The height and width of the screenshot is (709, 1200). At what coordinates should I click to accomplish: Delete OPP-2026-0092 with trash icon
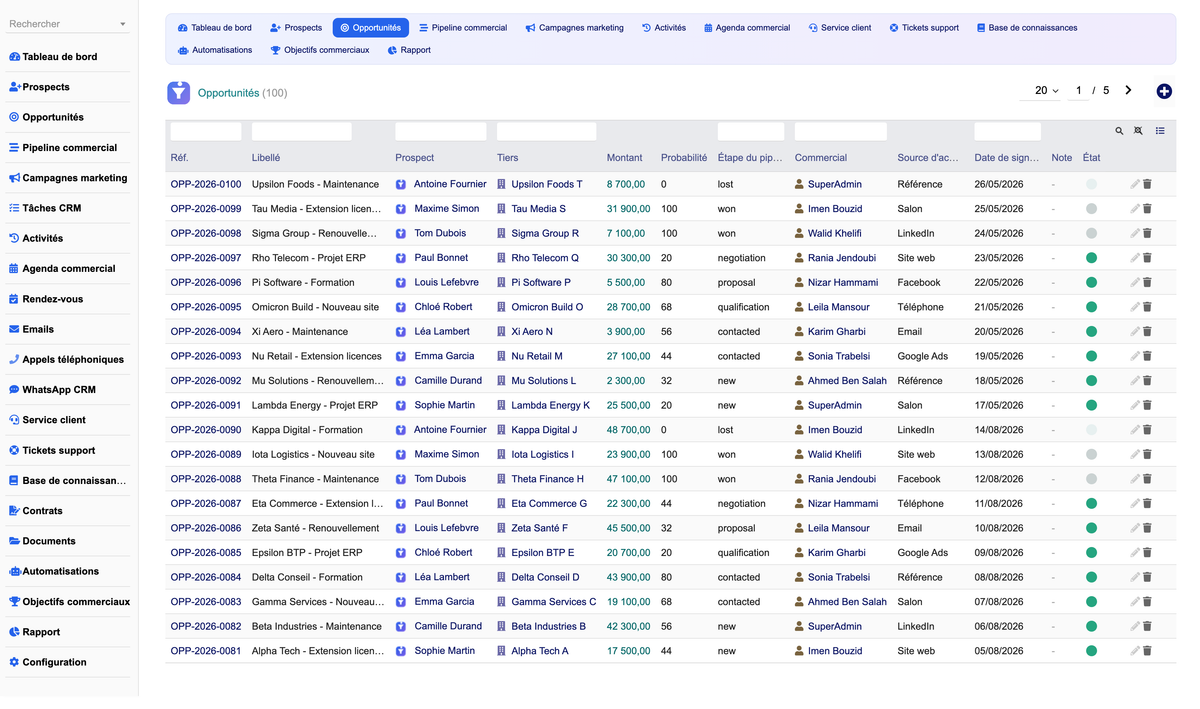click(x=1147, y=381)
